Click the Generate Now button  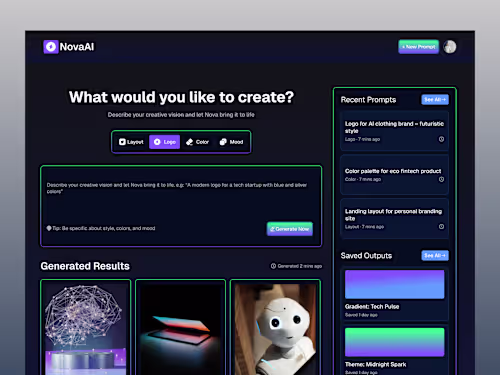pyautogui.click(x=290, y=229)
